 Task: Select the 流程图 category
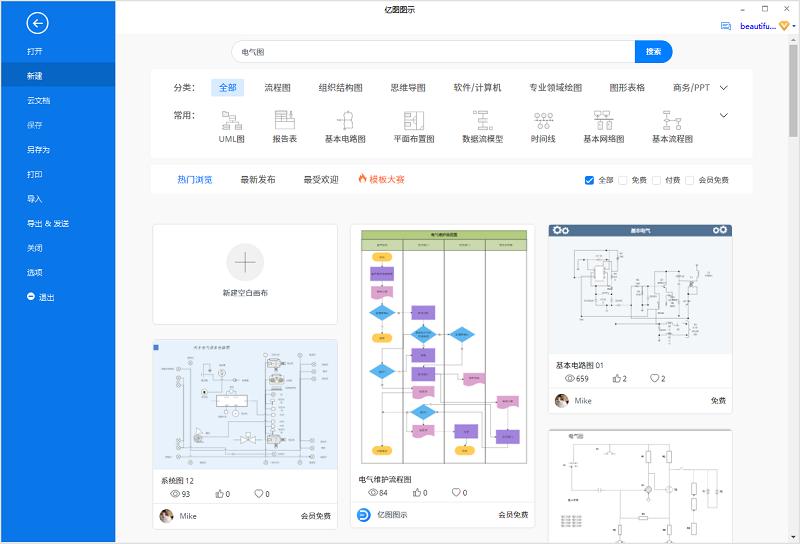point(277,88)
